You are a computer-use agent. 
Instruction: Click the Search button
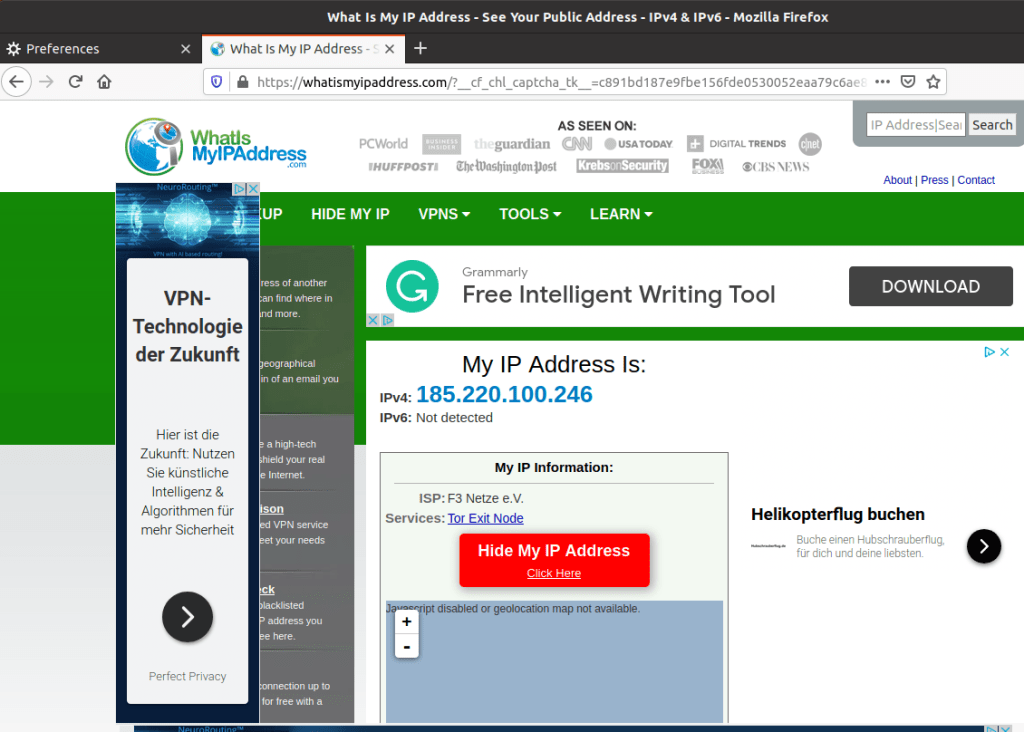[992, 125]
